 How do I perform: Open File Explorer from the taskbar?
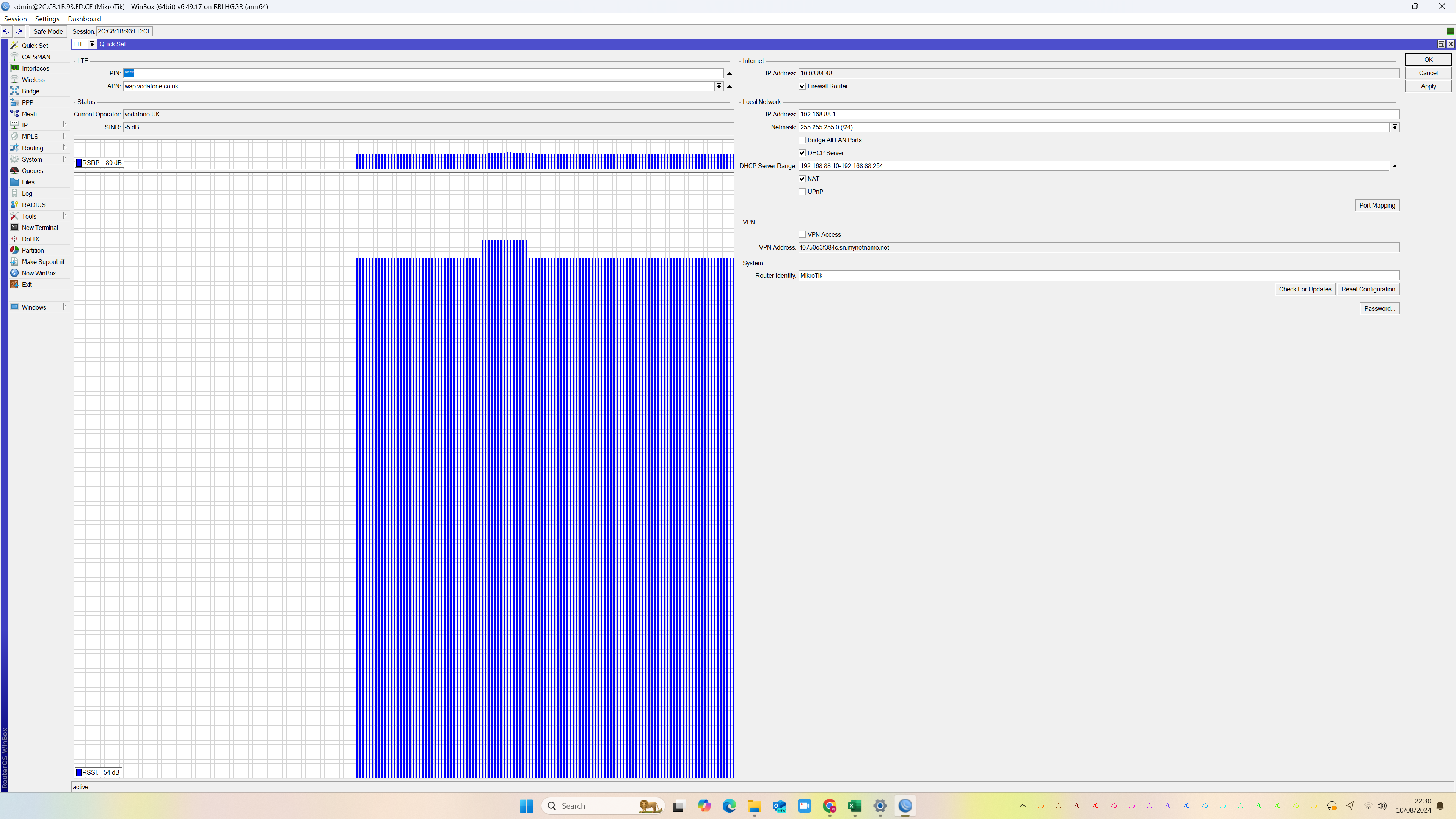tap(754, 806)
